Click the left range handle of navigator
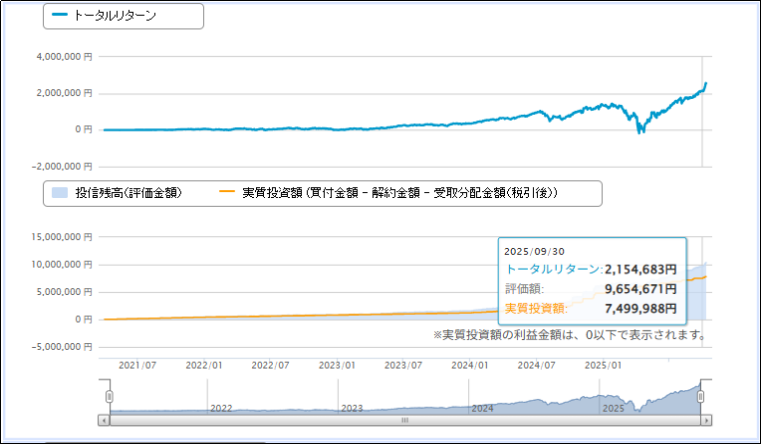Screen dimensions: 762x445 pos(109,397)
